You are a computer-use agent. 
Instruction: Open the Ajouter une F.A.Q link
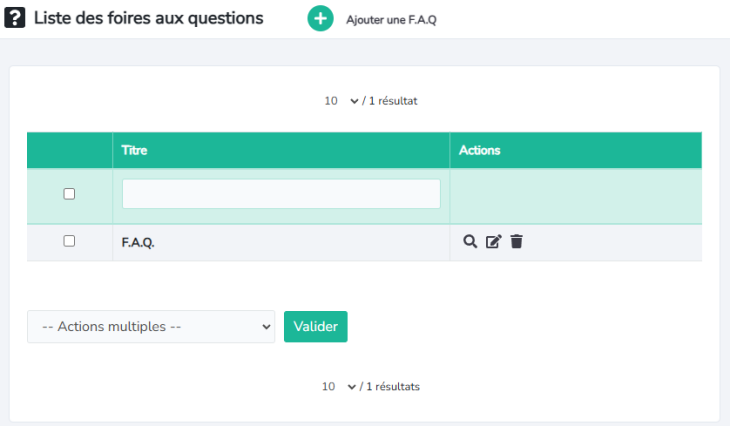coord(392,20)
